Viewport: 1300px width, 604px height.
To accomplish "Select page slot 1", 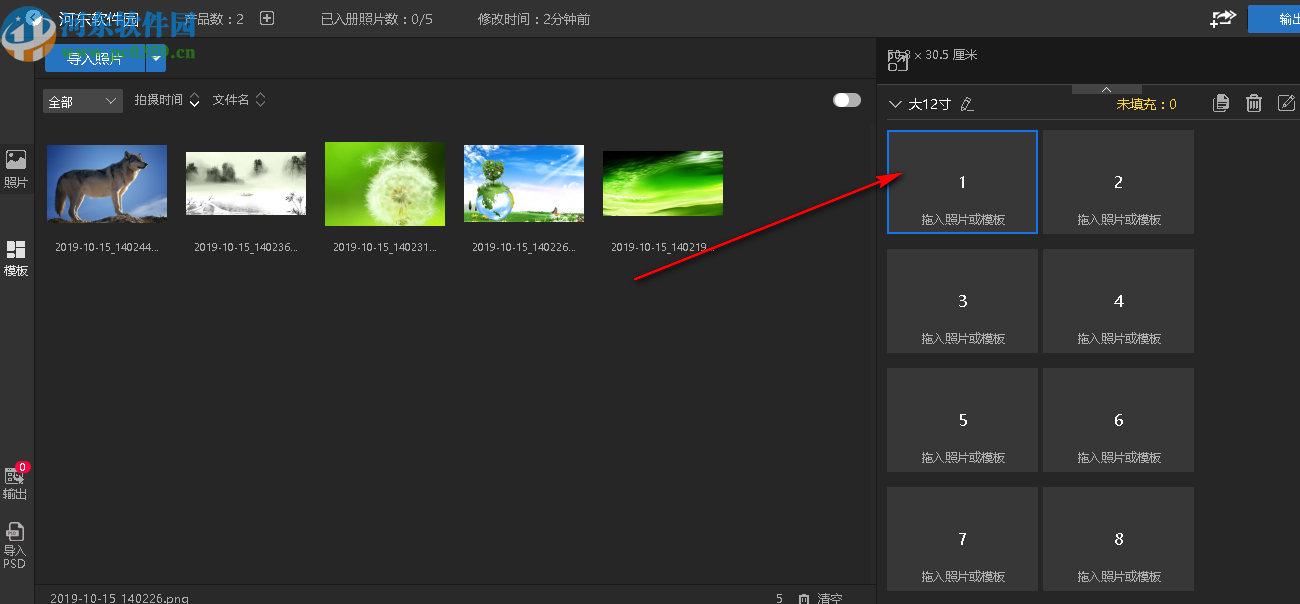I will click(x=962, y=182).
